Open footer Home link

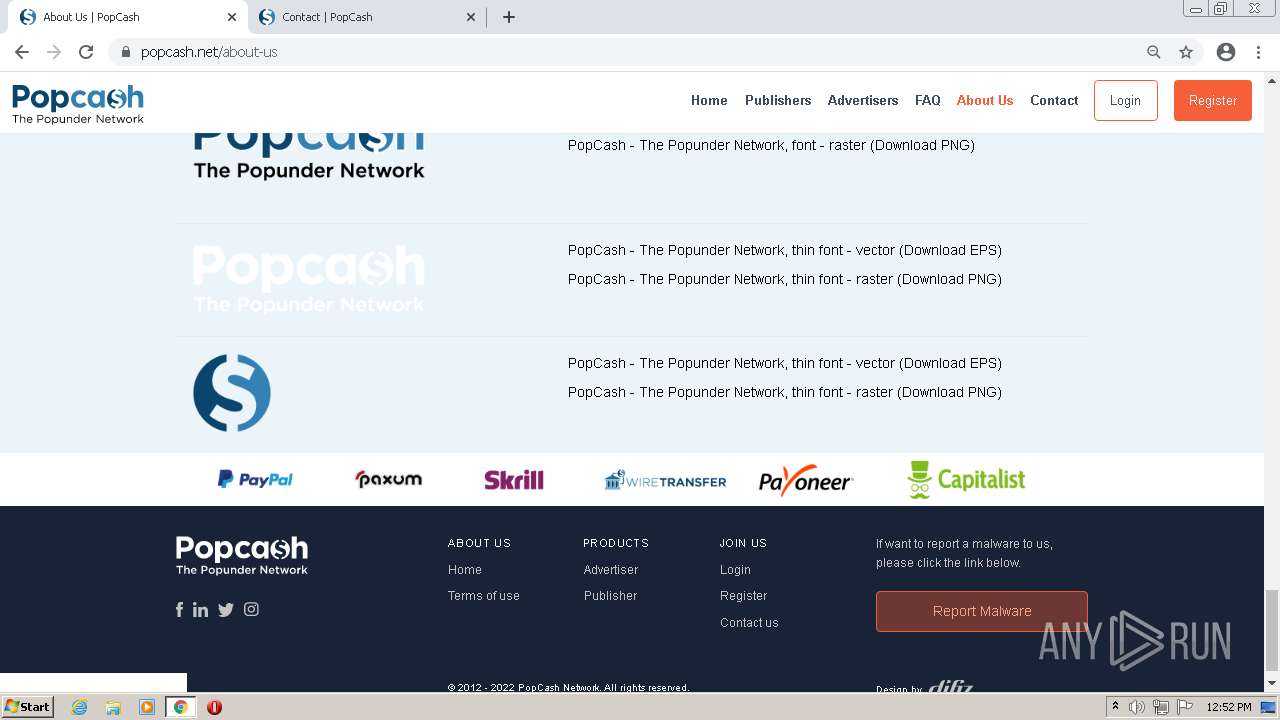(x=465, y=569)
